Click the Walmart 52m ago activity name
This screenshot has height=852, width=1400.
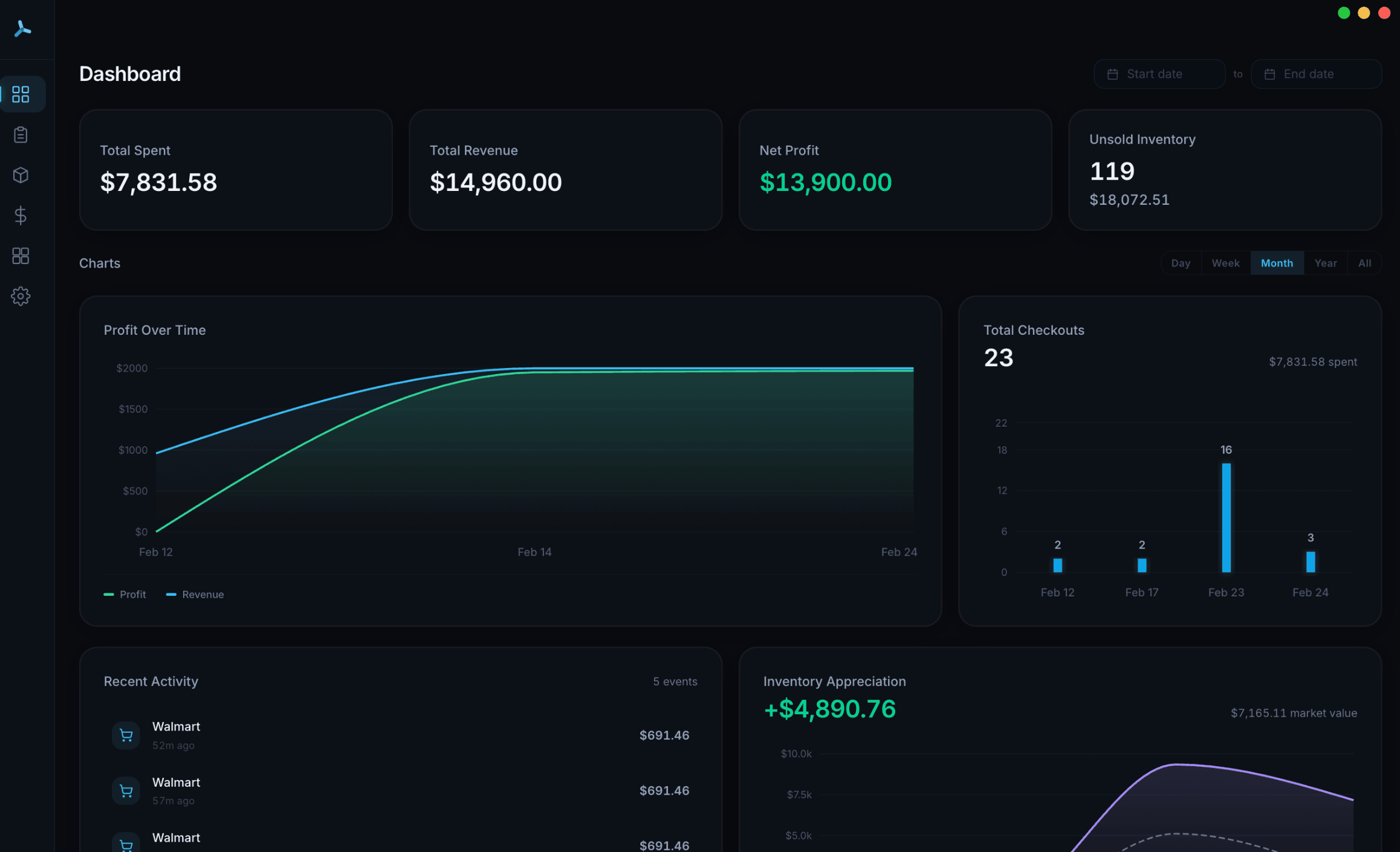pos(176,727)
